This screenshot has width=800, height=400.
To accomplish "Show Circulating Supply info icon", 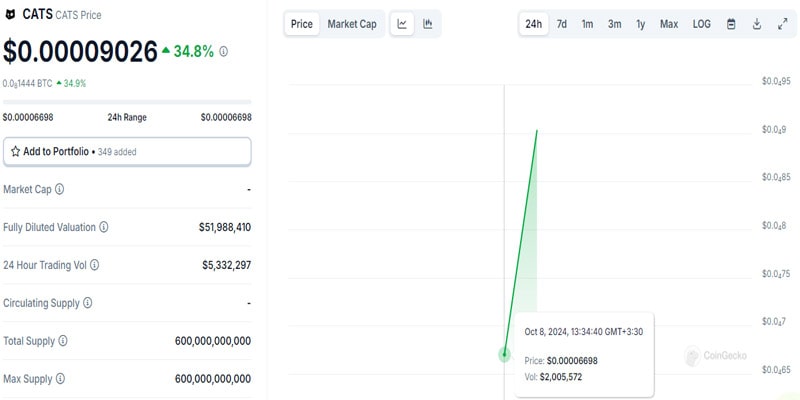I will [88, 303].
